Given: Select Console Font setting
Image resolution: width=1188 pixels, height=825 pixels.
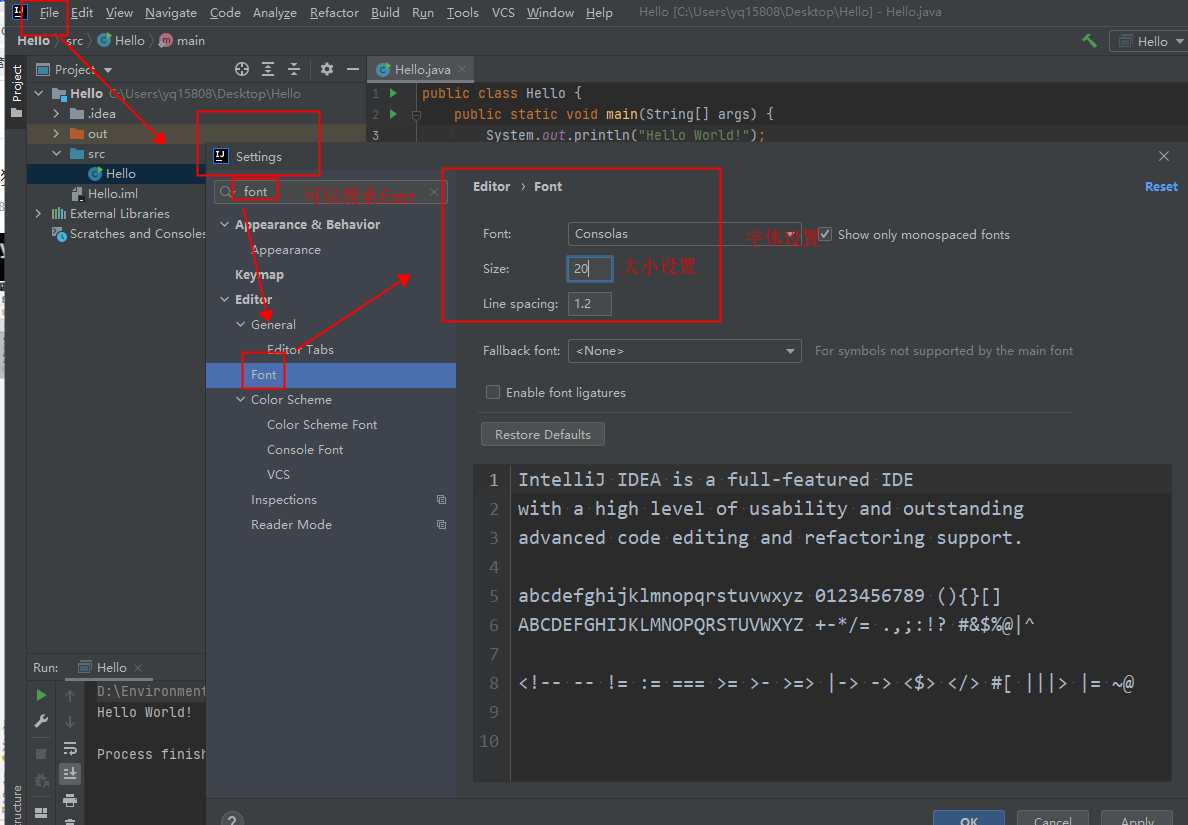Looking at the screenshot, I should [305, 449].
